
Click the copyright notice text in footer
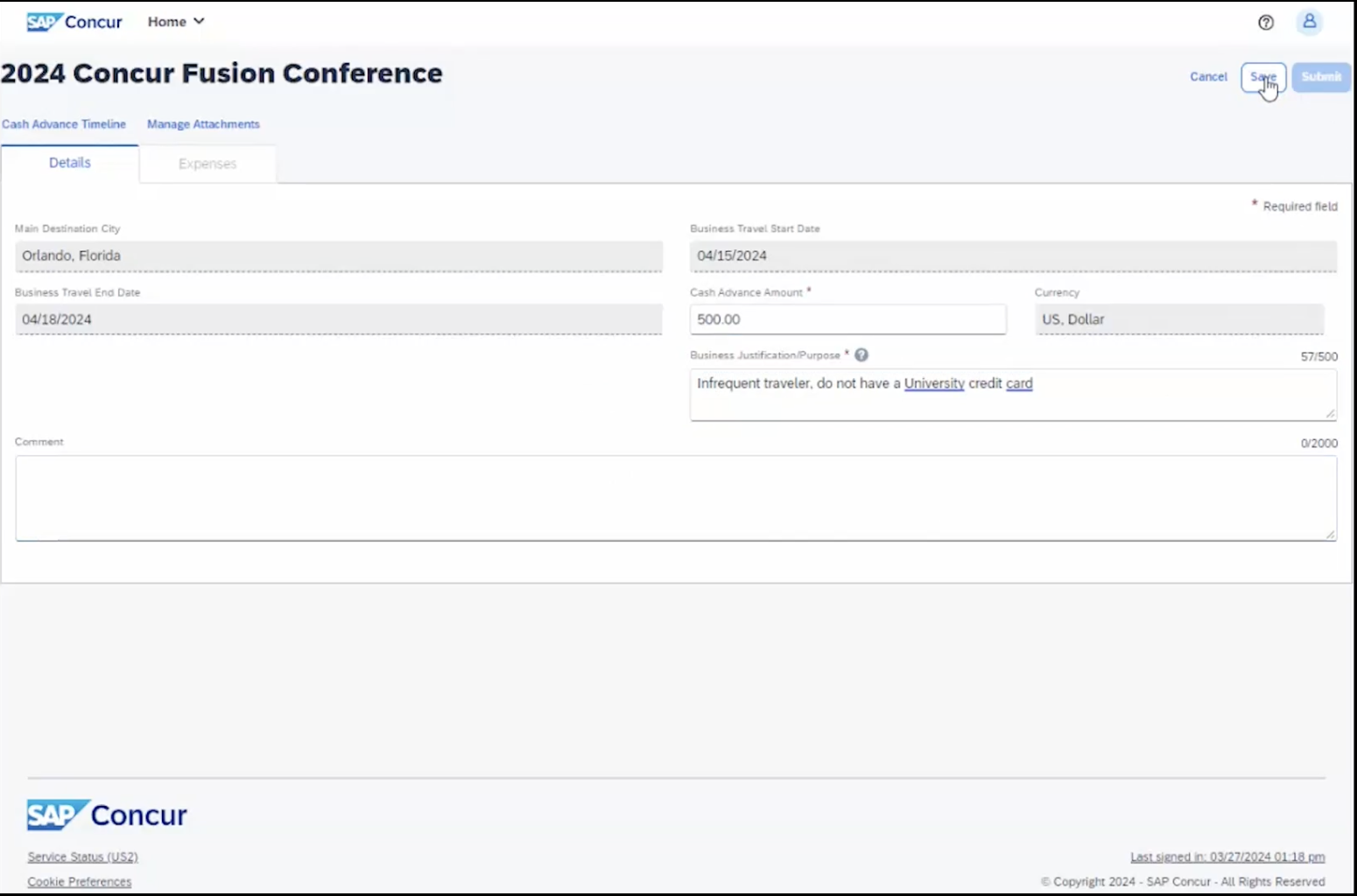[x=1183, y=882]
